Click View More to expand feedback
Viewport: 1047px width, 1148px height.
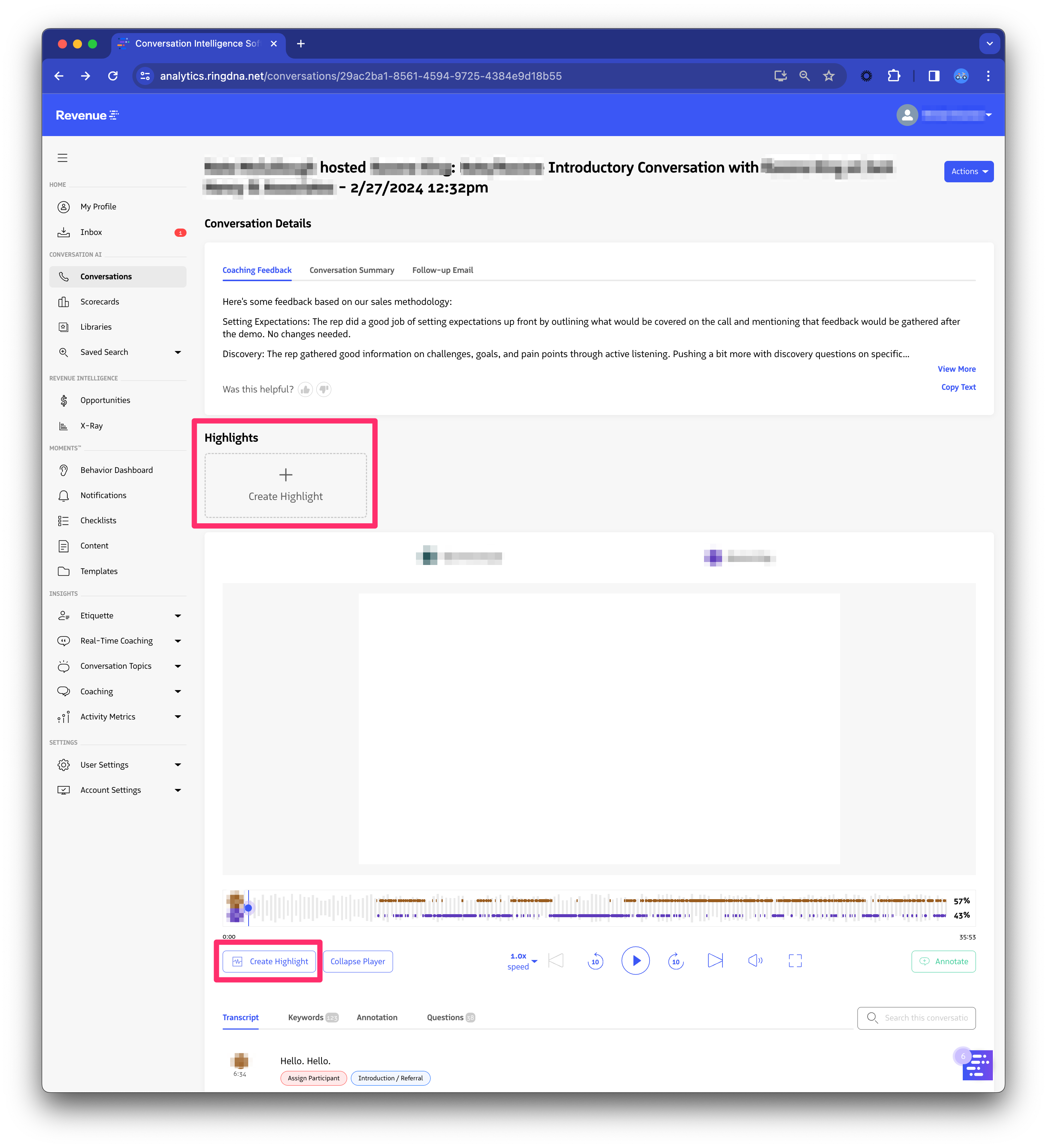[956, 369]
